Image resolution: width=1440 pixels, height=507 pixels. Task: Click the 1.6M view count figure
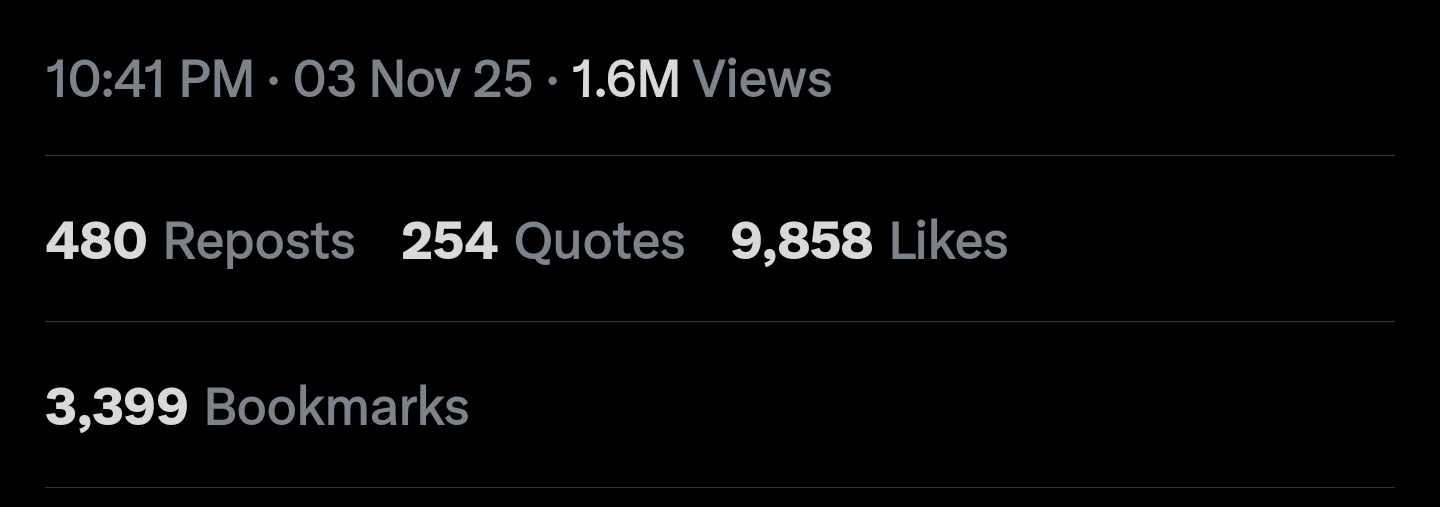pos(626,80)
